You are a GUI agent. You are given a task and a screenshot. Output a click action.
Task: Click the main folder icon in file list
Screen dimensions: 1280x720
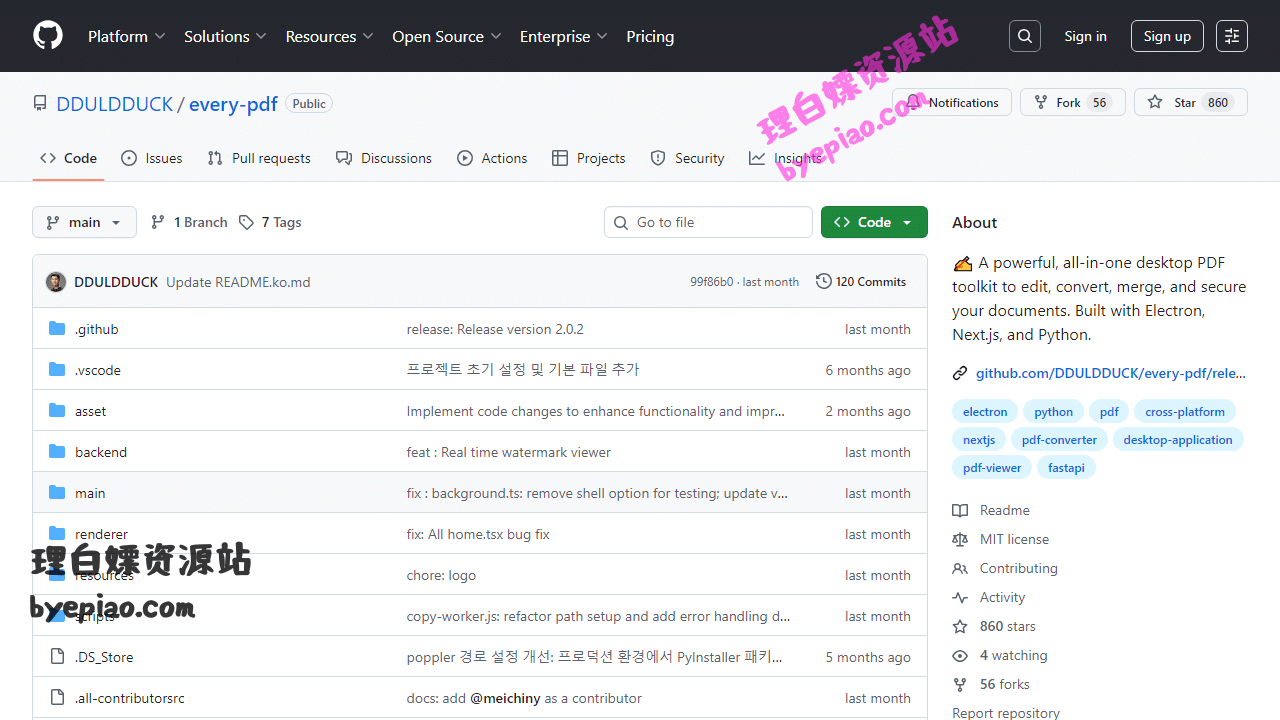pos(57,493)
